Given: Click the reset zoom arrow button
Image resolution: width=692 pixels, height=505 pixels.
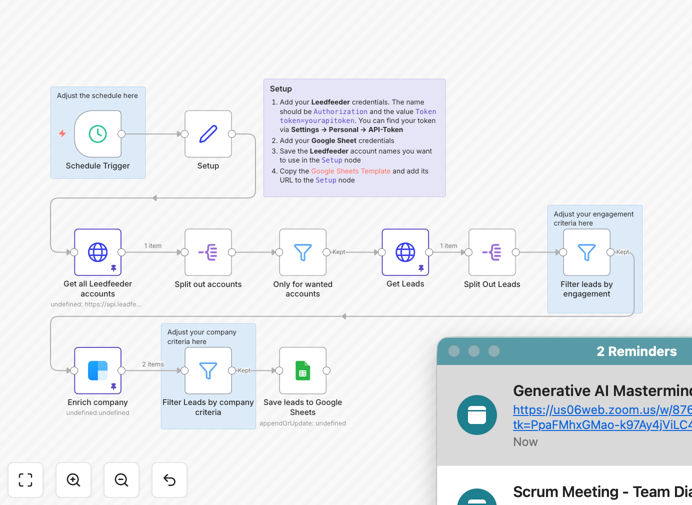Looking at the screenshot, I should tap(169, 480).
